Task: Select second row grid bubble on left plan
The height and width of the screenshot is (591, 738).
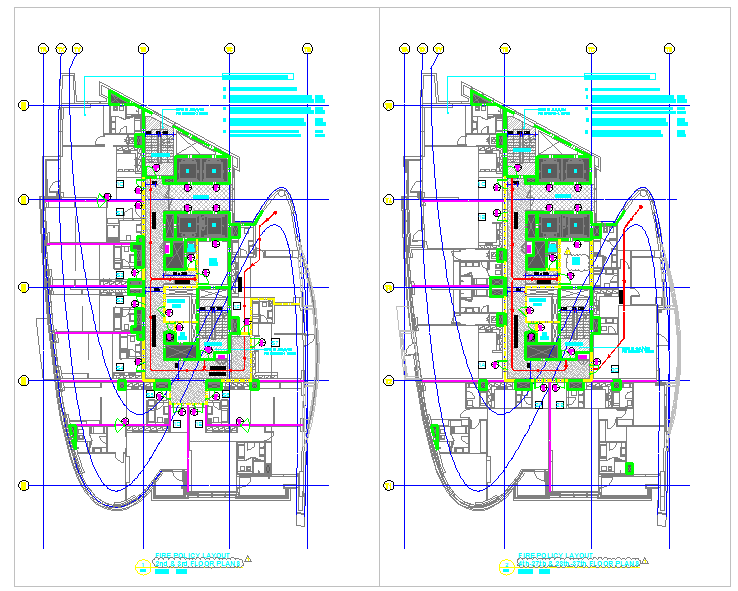Action: (x=25, y=200)
